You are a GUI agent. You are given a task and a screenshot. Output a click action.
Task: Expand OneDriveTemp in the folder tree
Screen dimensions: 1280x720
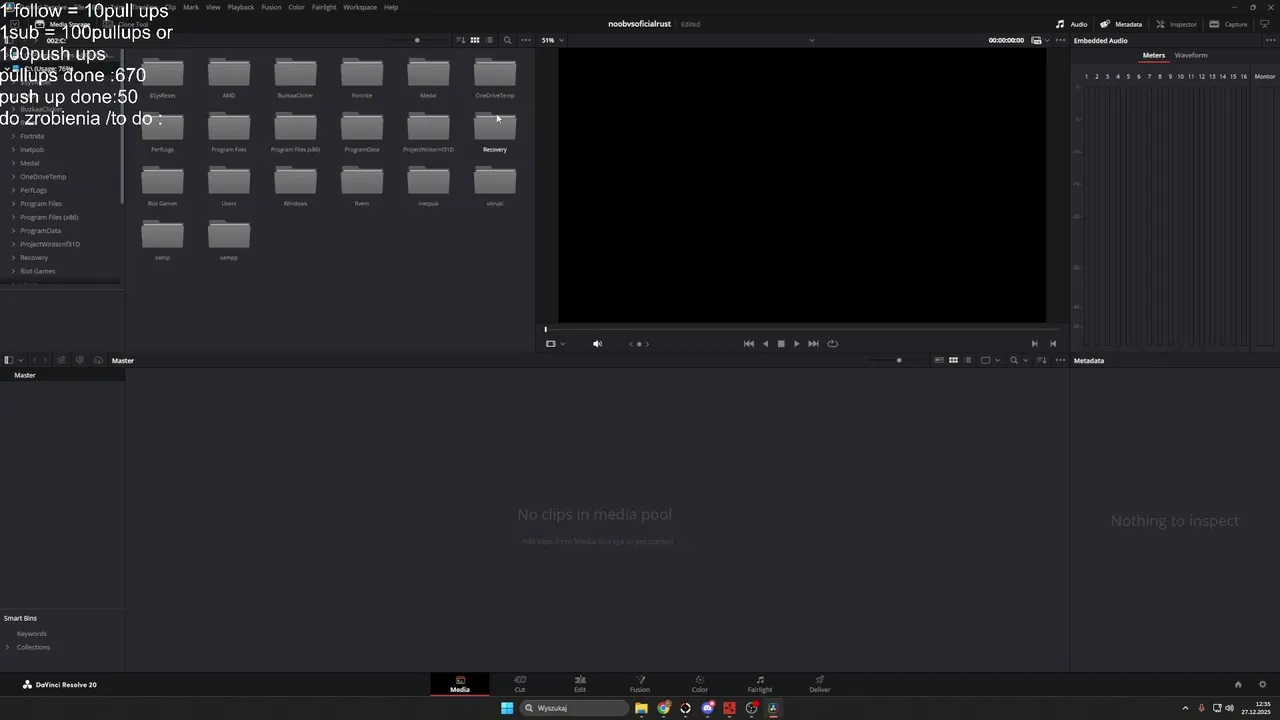13,176
